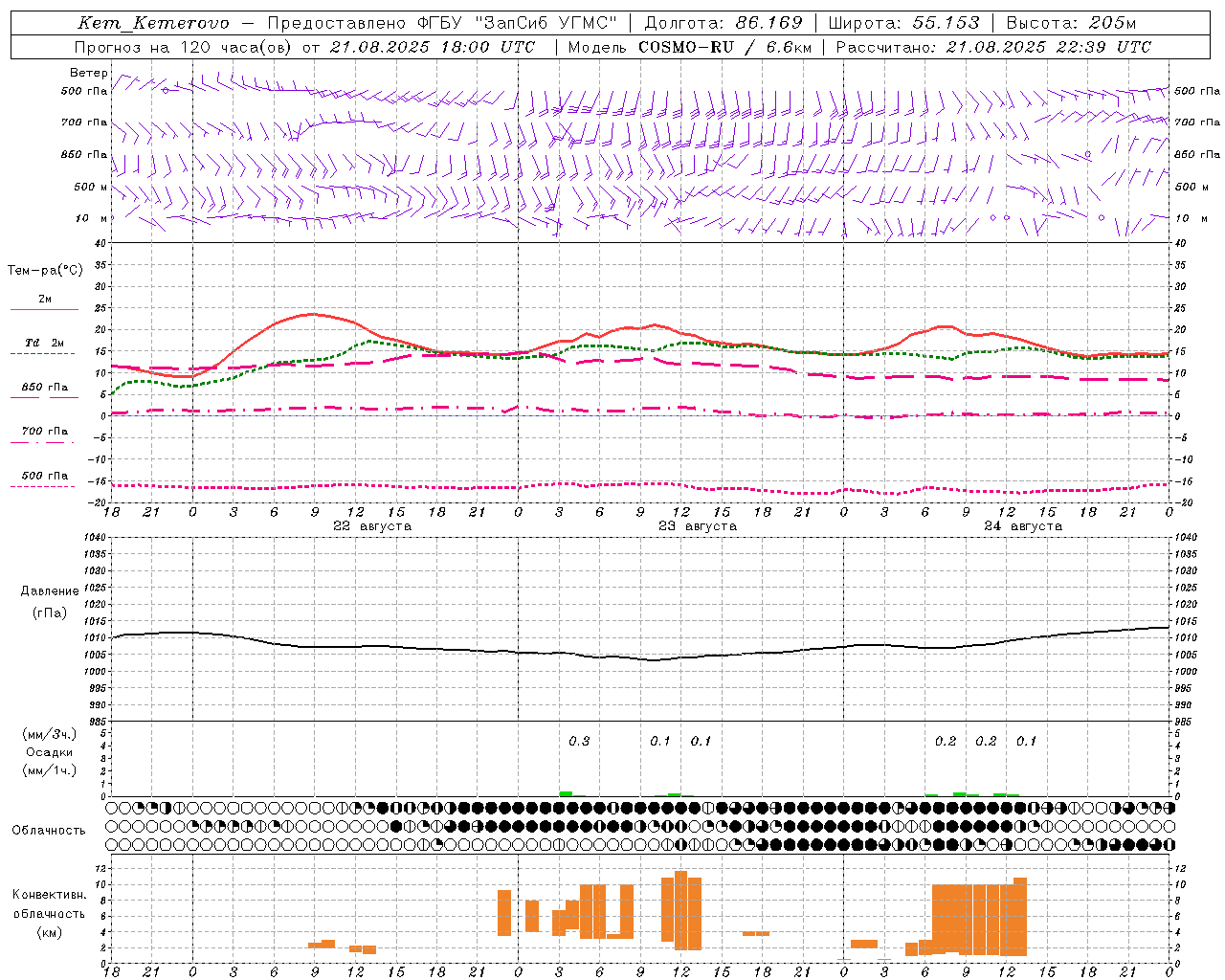
Task: Select the date label 24 августа
Action: 1023,526
